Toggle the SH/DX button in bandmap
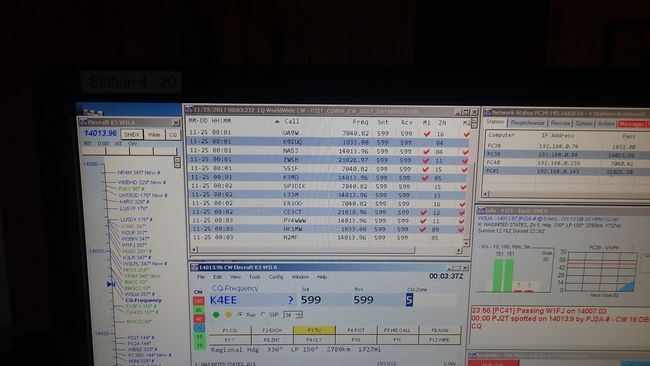Image resolution: width=650 pixels, height=366 pixels. [132, 135]
